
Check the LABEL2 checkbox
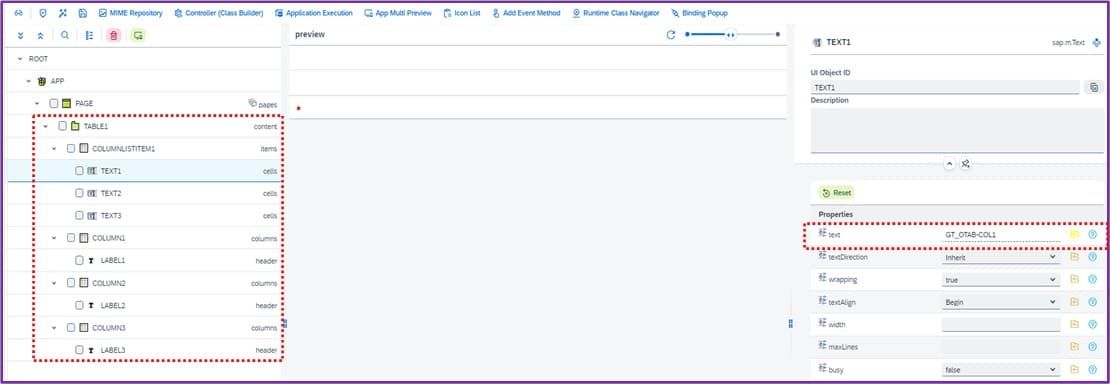[x=79, y=305]
